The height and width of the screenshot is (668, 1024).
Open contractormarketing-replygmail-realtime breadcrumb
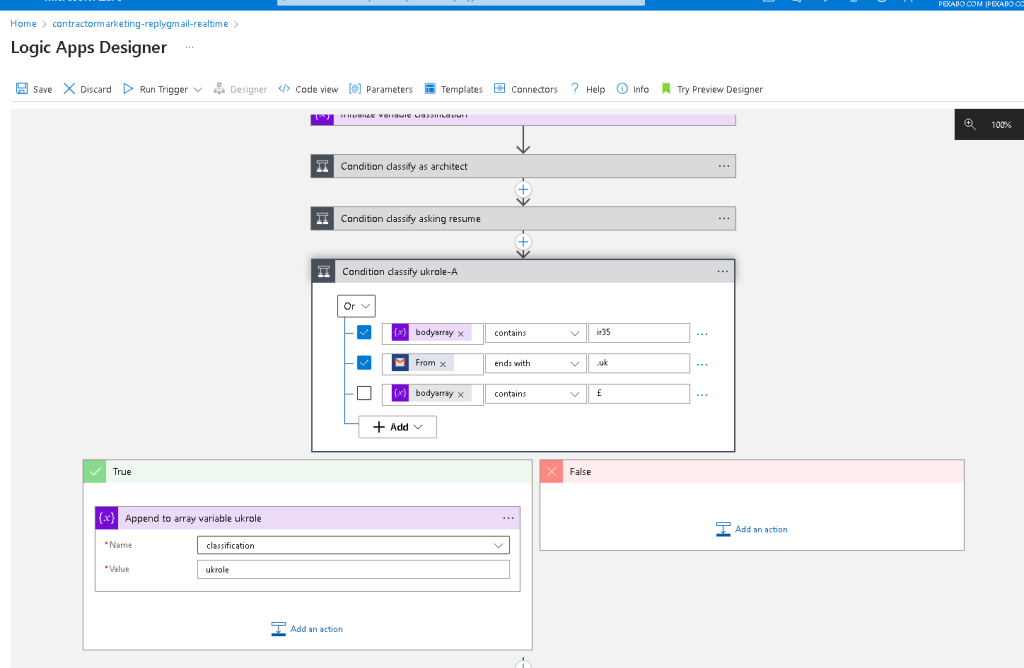(x=140, y=24)
